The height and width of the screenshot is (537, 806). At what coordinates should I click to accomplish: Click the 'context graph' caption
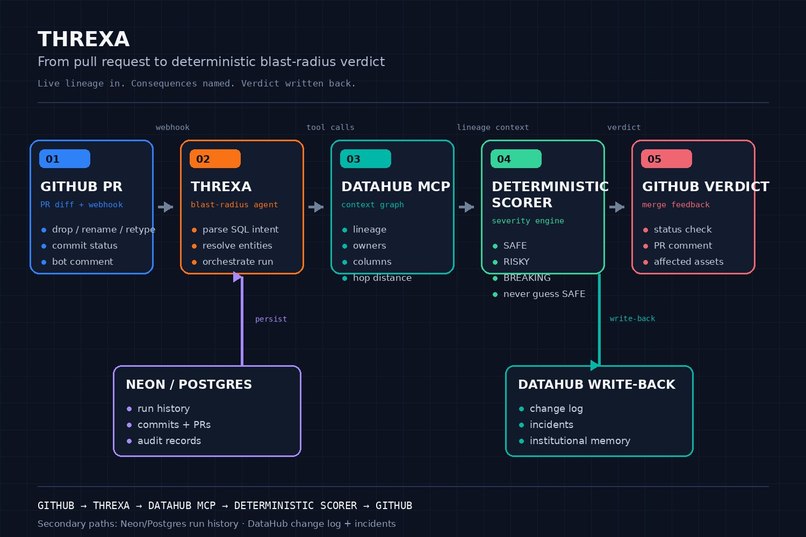click(x=373, y=205)
